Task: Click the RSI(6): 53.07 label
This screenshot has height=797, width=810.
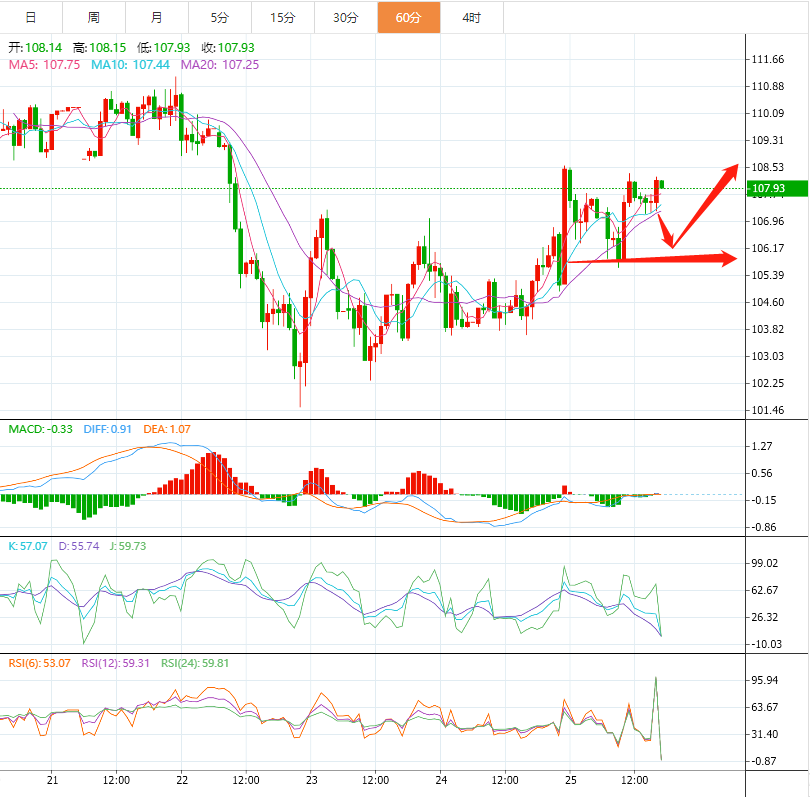Action: pos(39,663)
